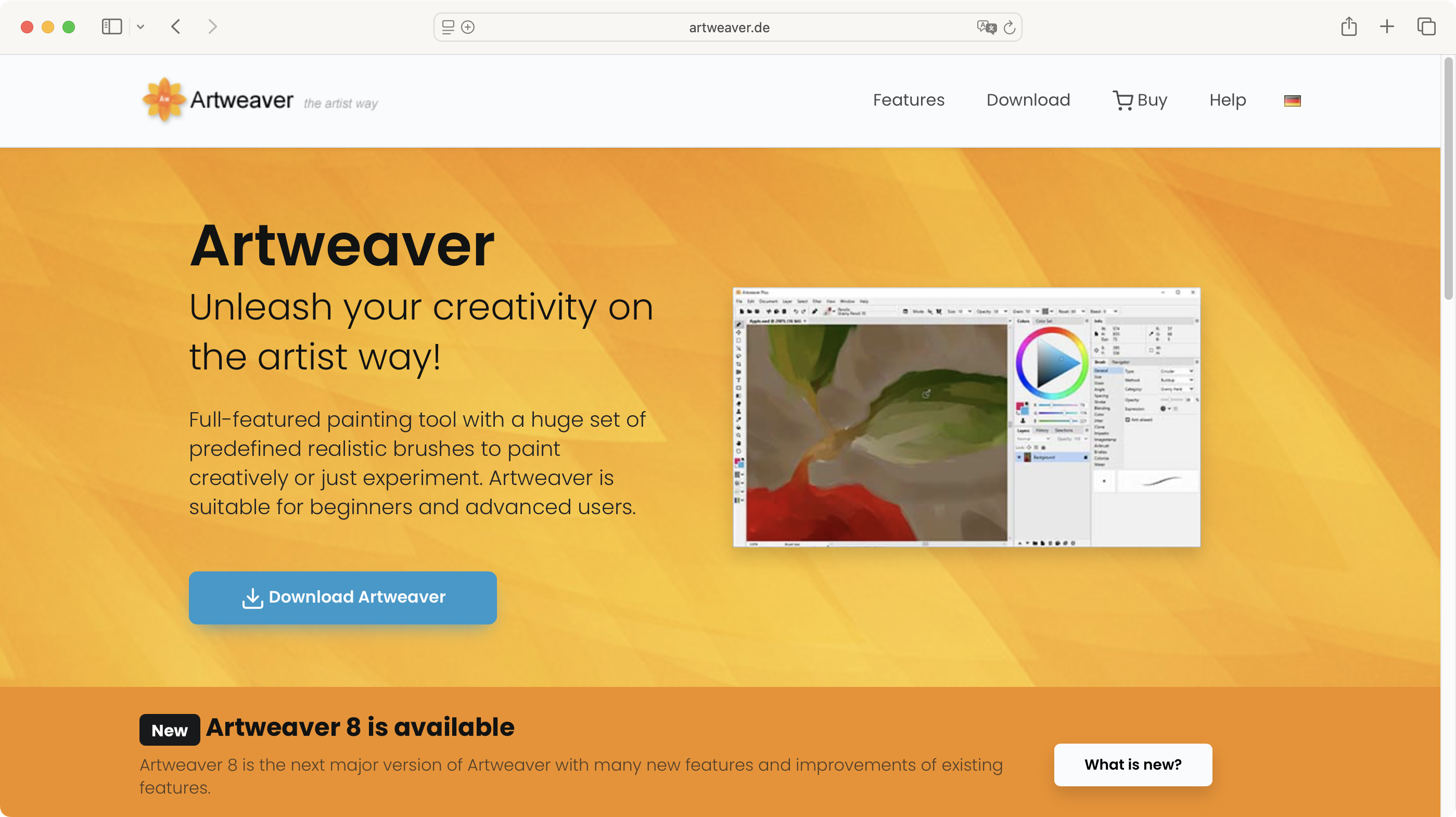Click the Artweaver flower logo

164,99
